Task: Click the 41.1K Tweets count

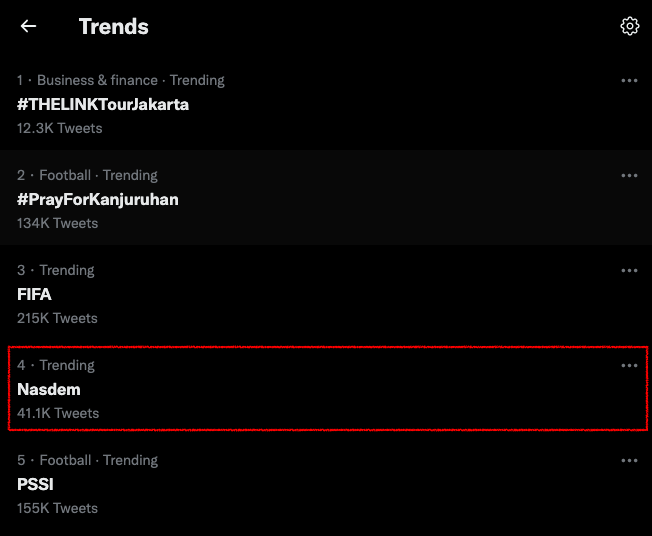Action: point(58,413)
